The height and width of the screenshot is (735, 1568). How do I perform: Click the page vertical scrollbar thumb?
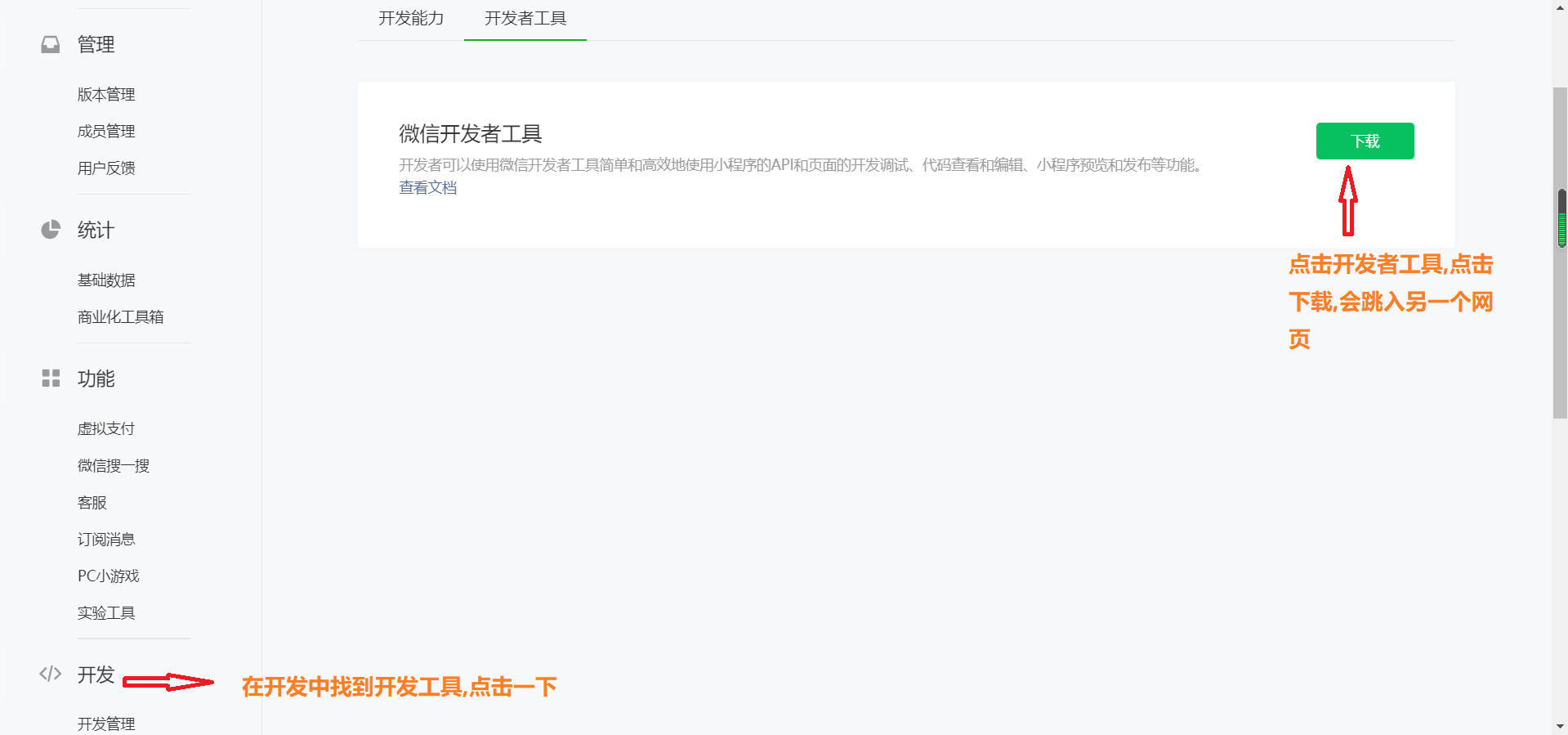point(1561,253)
